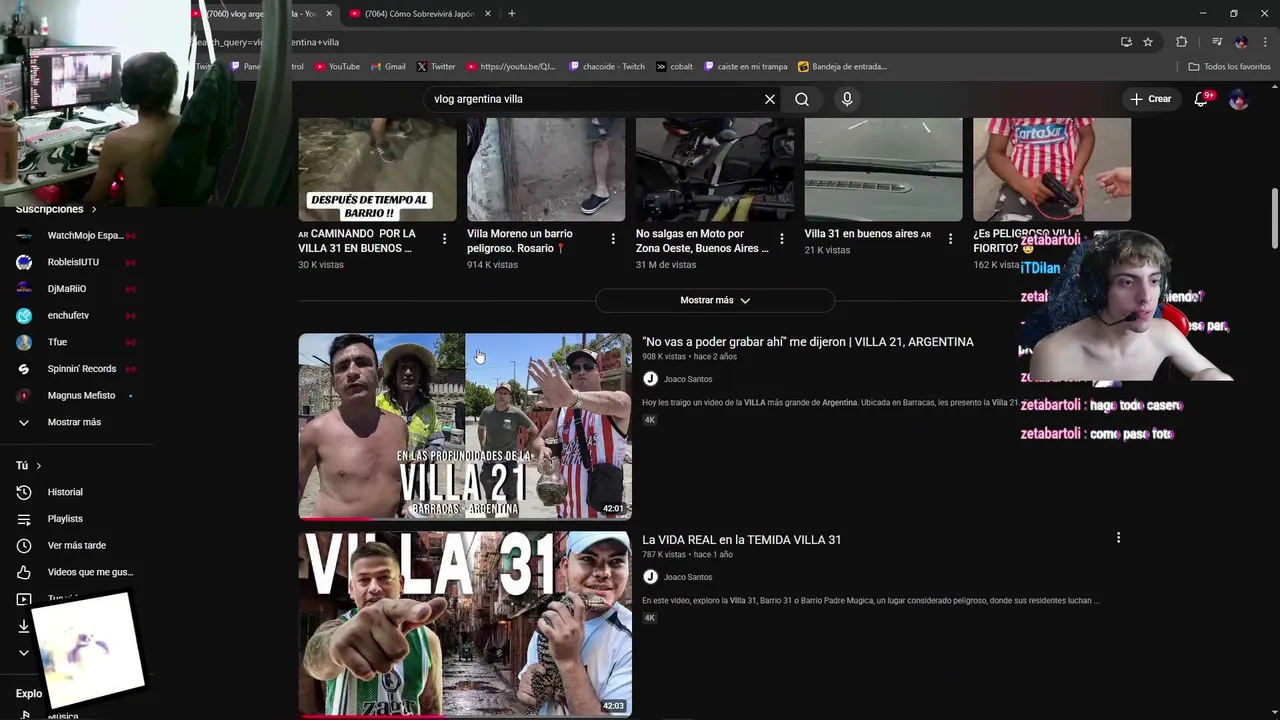Open options for No salgas en Moto video

coord(782,239)
